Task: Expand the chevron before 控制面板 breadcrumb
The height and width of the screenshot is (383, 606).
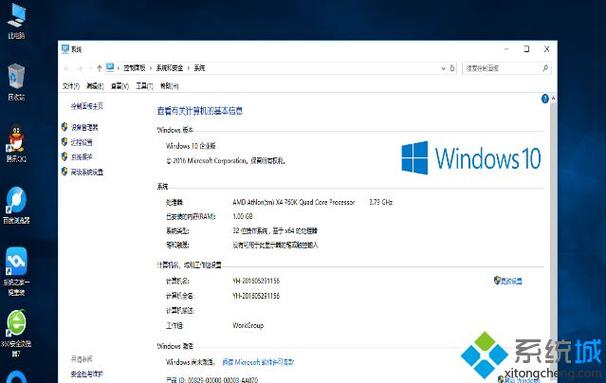Action: (x=118, y=68)
